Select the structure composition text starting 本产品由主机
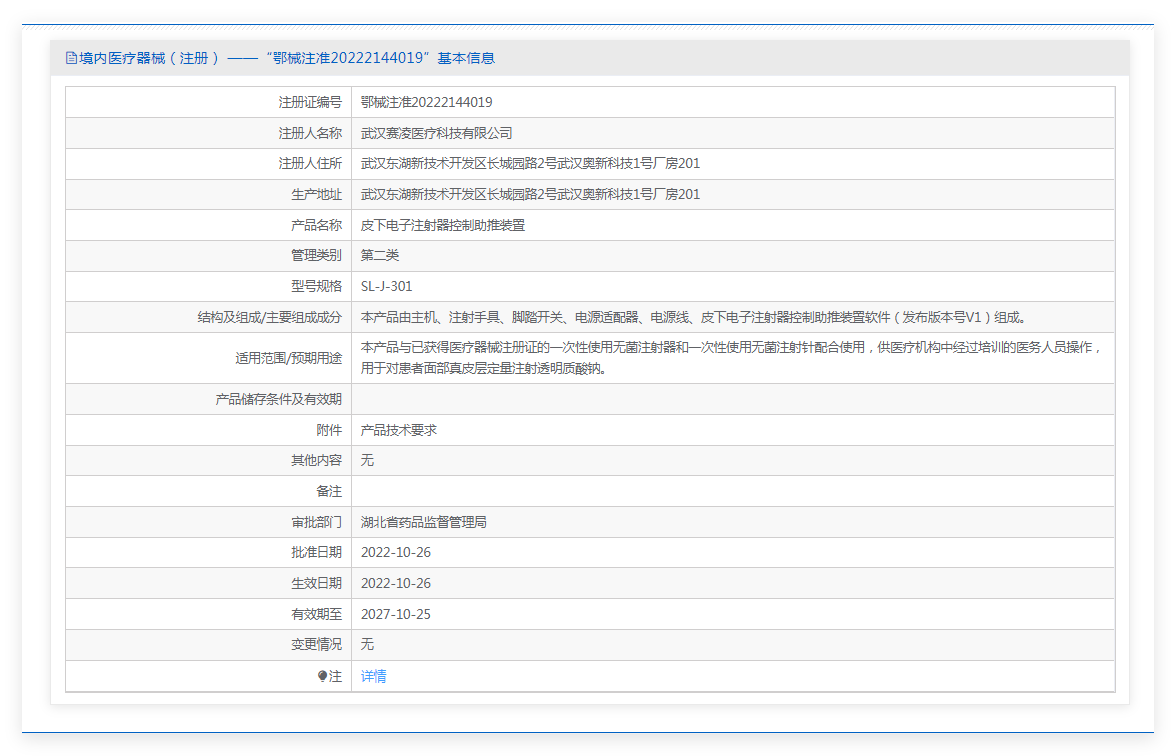1176x756 pixels. tap(693, 318)
